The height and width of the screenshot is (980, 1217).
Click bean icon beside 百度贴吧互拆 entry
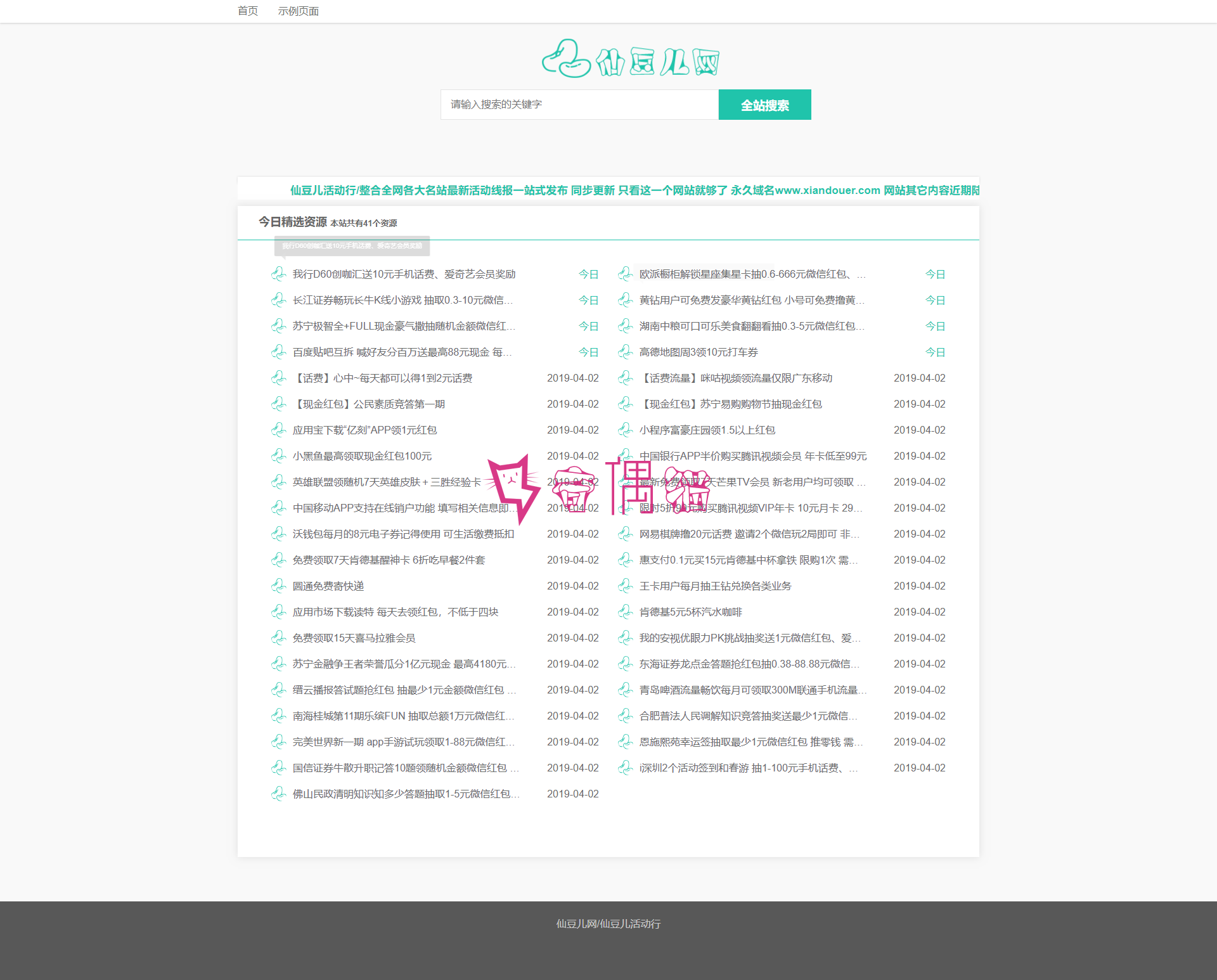point(279,352)
